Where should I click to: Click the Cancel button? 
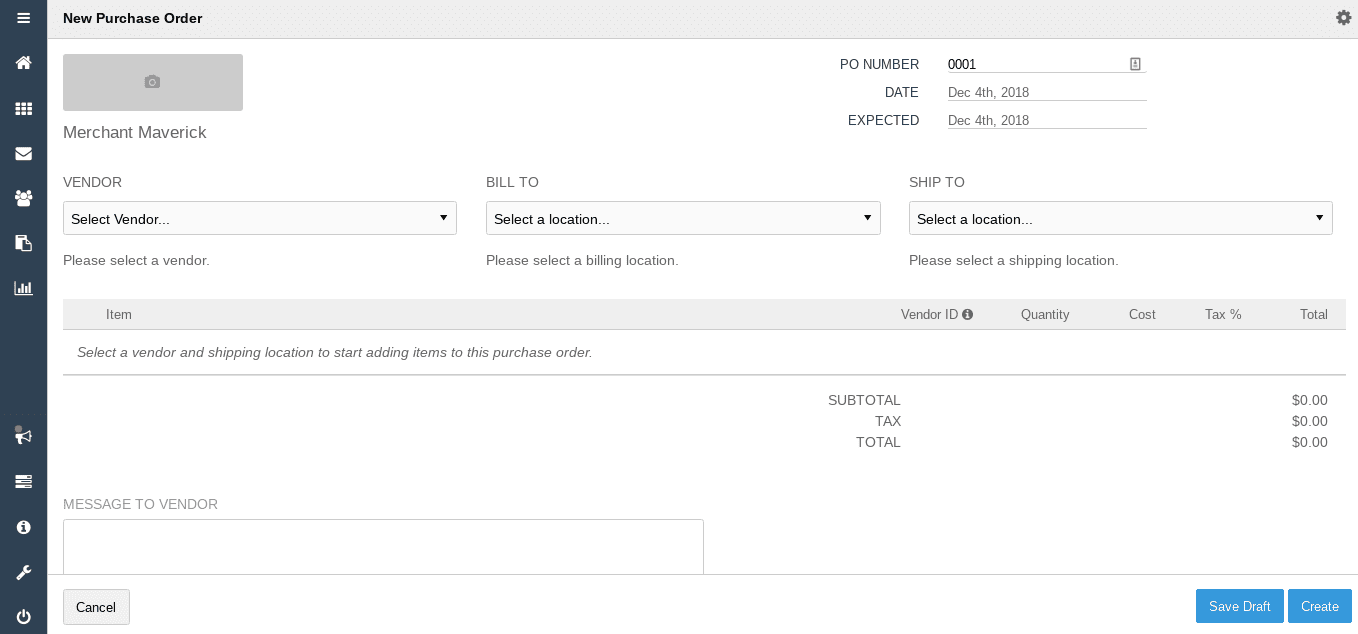point(96,607)
